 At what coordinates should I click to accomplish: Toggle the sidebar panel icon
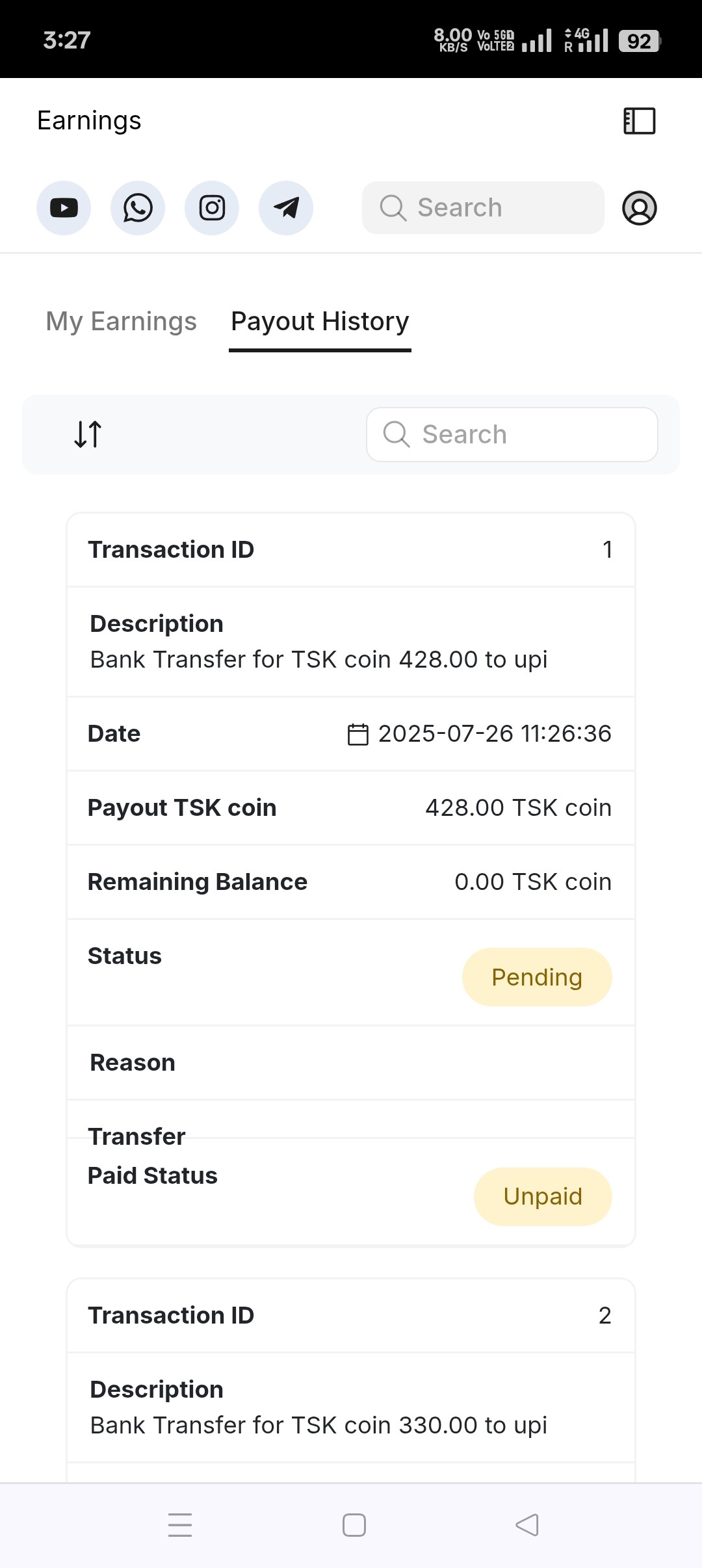pyautogui.click(x=639, y=121)
